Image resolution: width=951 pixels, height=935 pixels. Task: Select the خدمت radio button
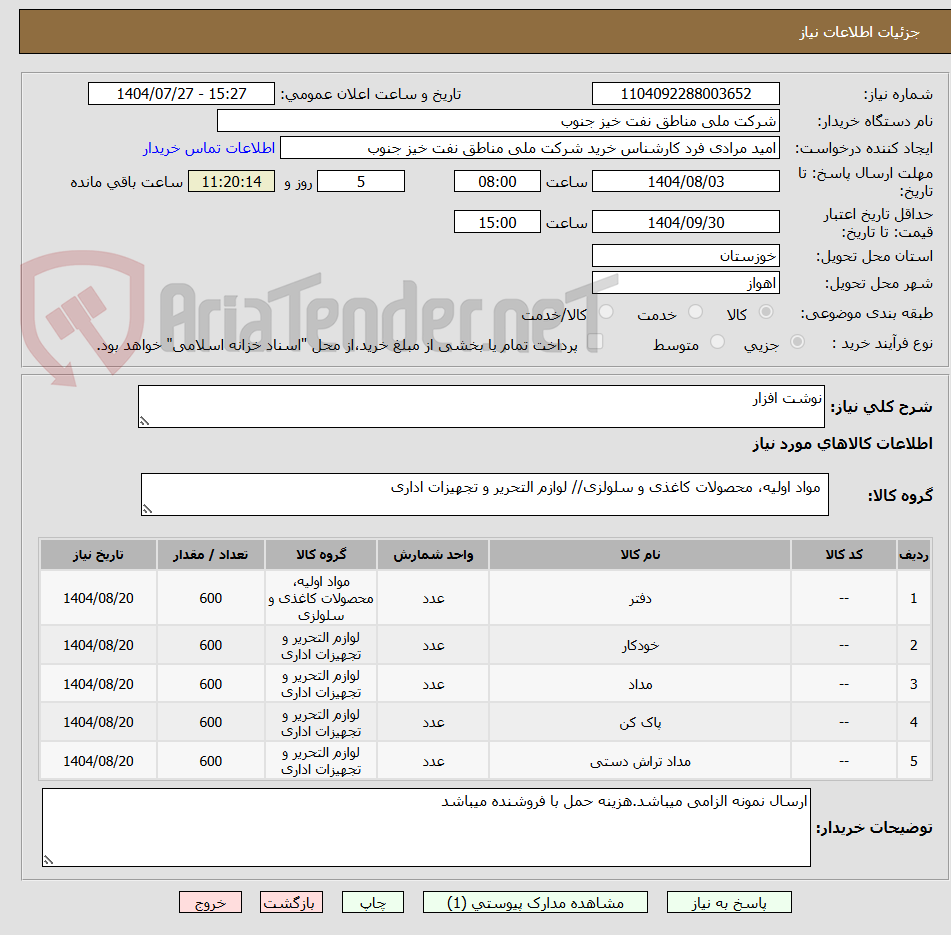coord(695,312)
